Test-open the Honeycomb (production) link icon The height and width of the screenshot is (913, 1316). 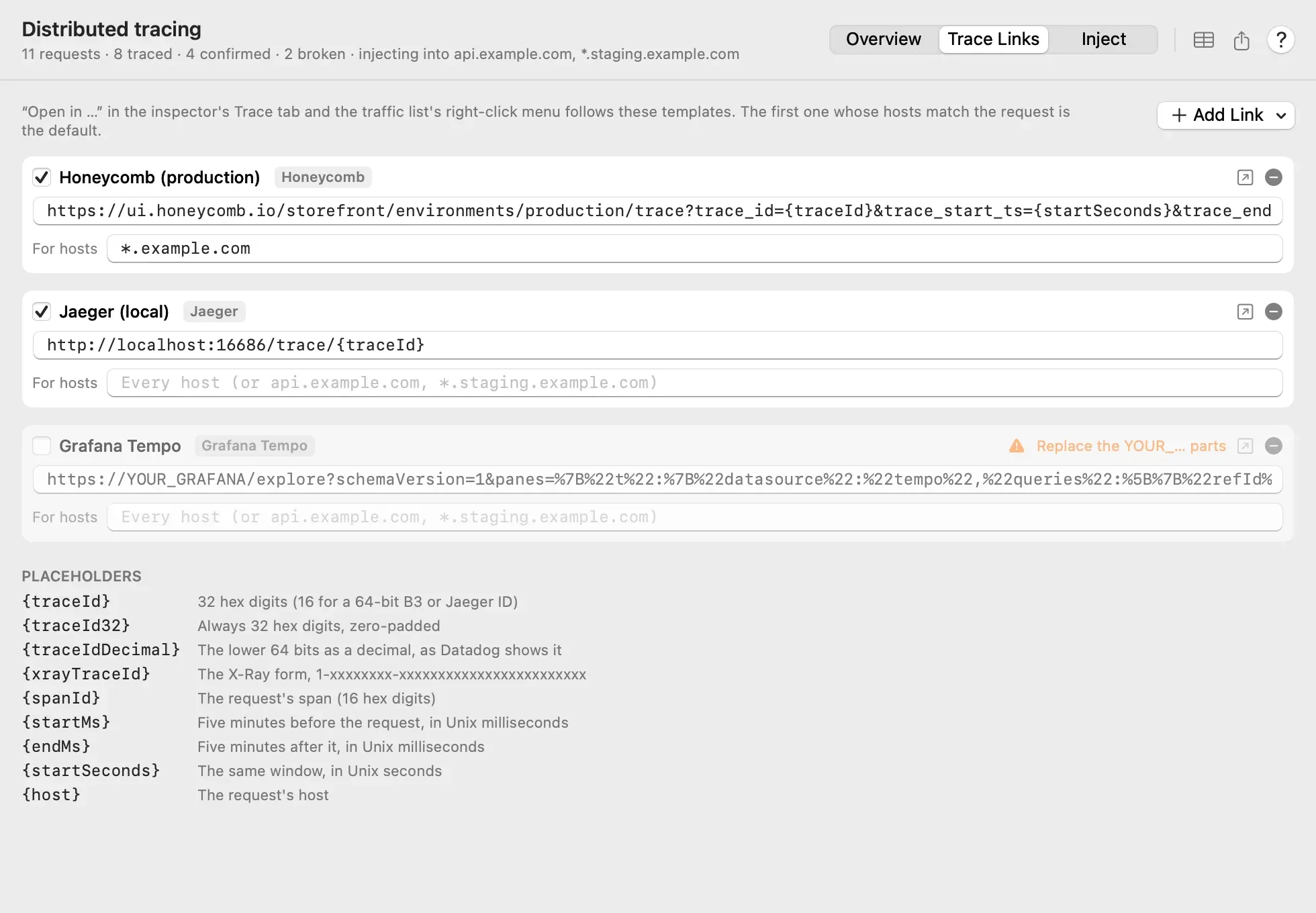click(x=1245, y=177)
